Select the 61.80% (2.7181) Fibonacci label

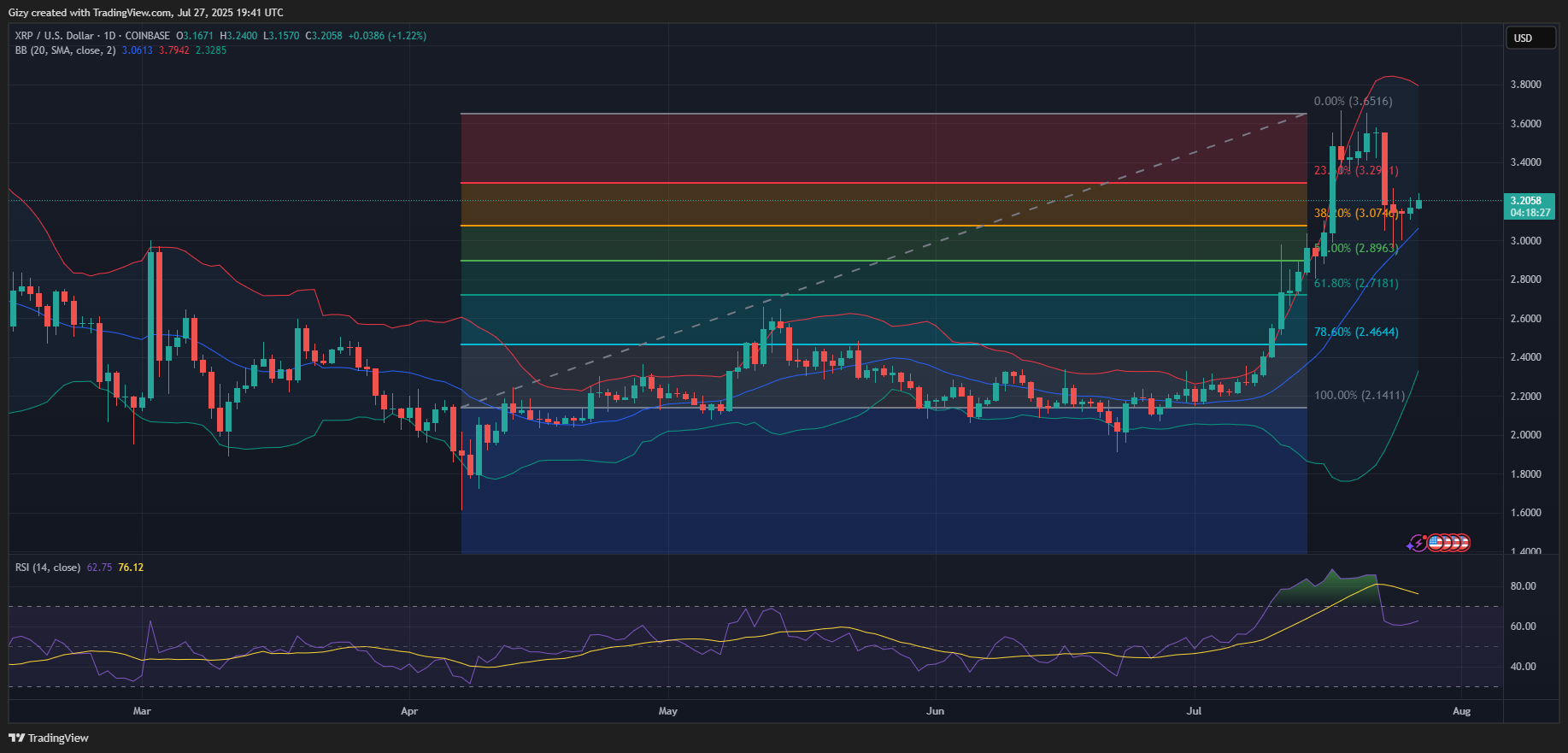tap(1356, 283)
